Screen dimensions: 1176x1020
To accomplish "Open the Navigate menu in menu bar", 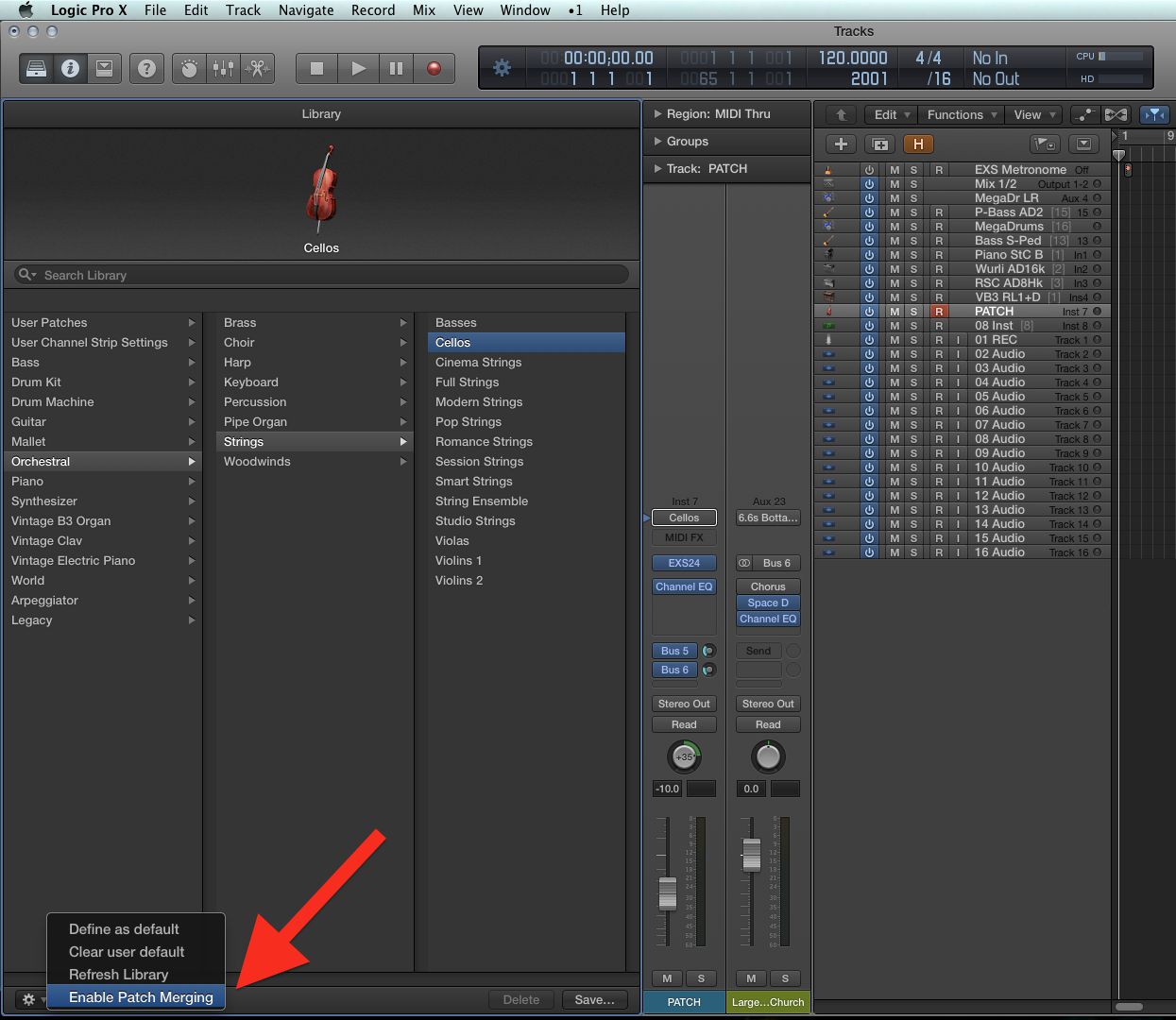I will [x=306, y=10].
